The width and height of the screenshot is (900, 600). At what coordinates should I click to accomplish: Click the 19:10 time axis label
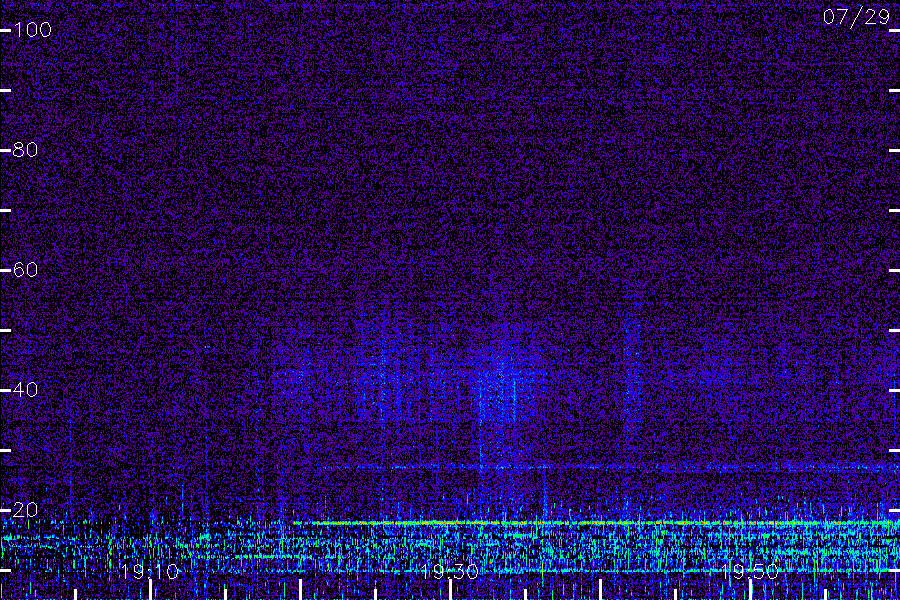point(150,571)
